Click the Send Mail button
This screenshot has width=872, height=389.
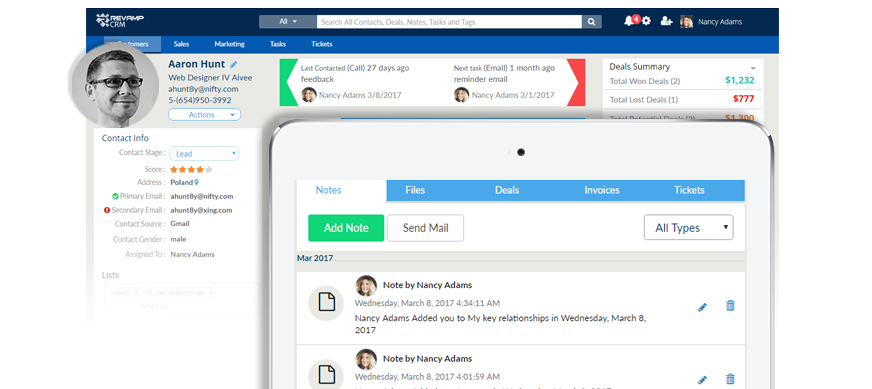(425, 228)
